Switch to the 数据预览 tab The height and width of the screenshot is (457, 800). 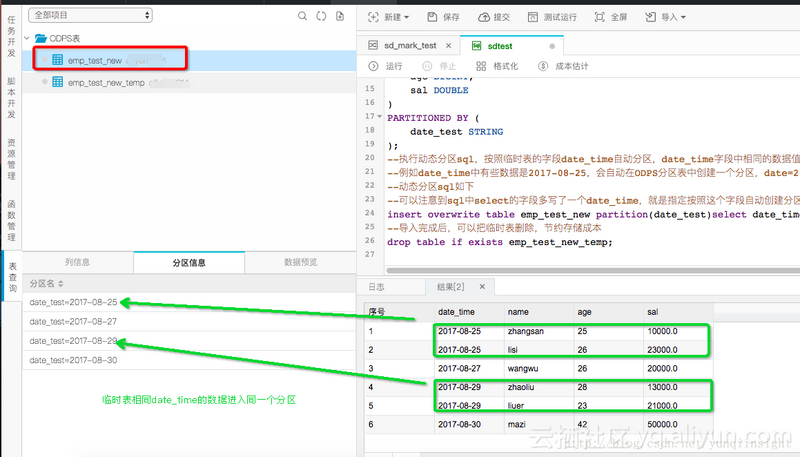(x=301, y=262)
